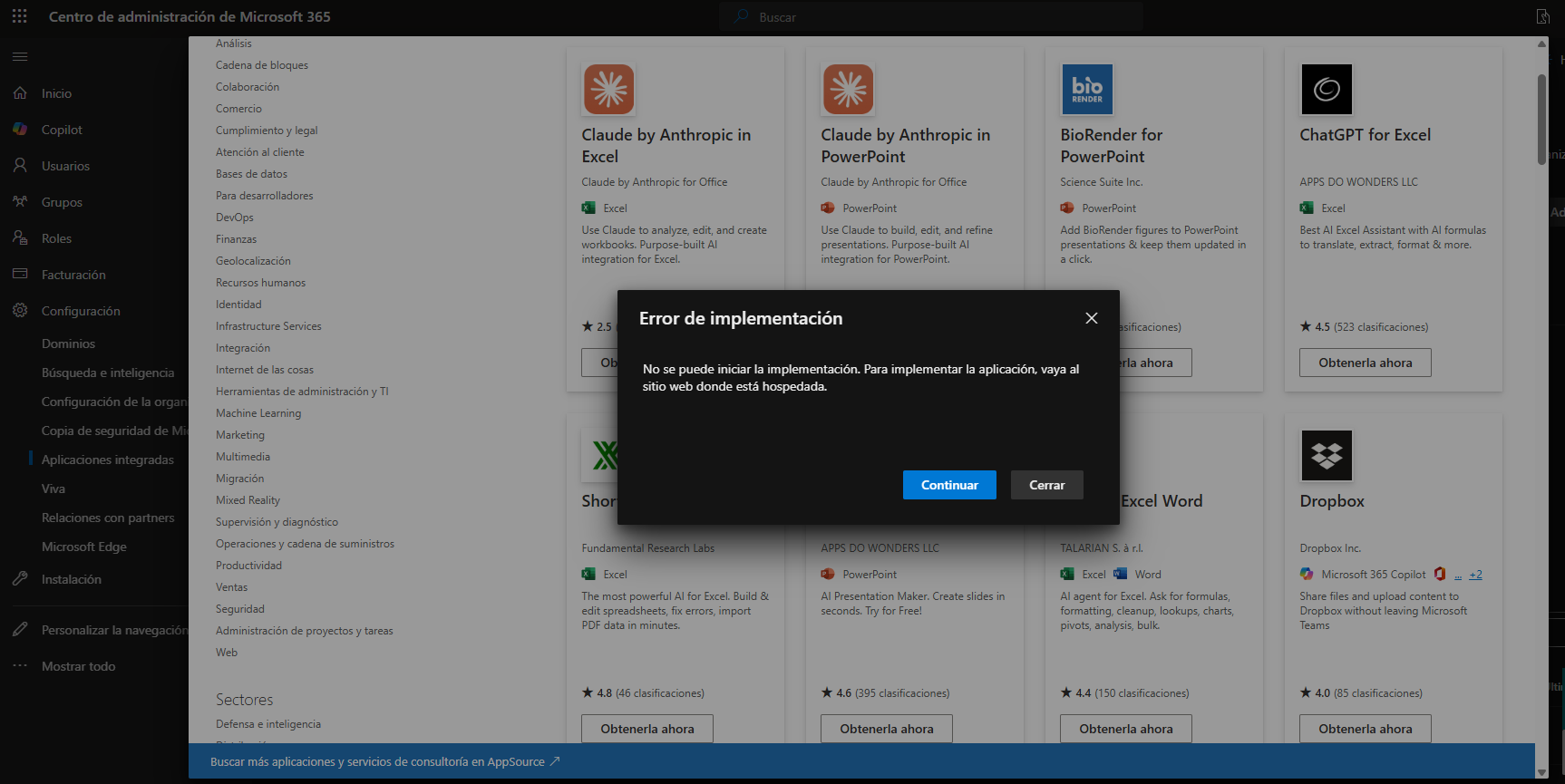This screenshot has height=784, width=1565.
Task: Click the 4.5 (523 clasificaciones) rating
Action: (1365, 327)
